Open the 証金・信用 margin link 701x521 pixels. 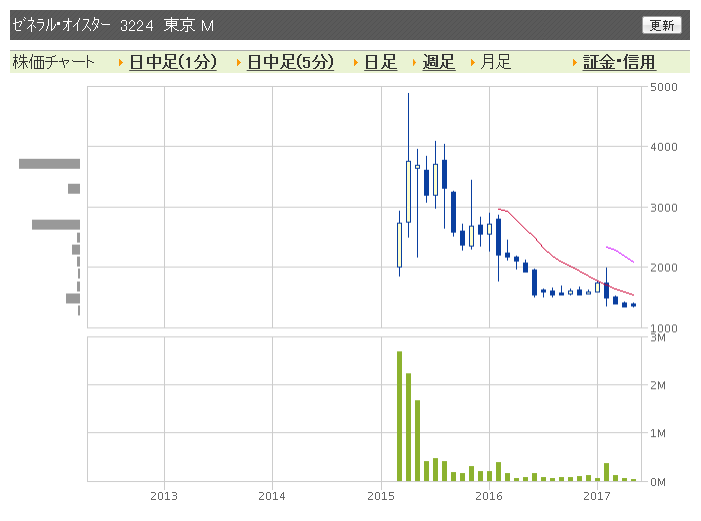[x=619, y=62]
